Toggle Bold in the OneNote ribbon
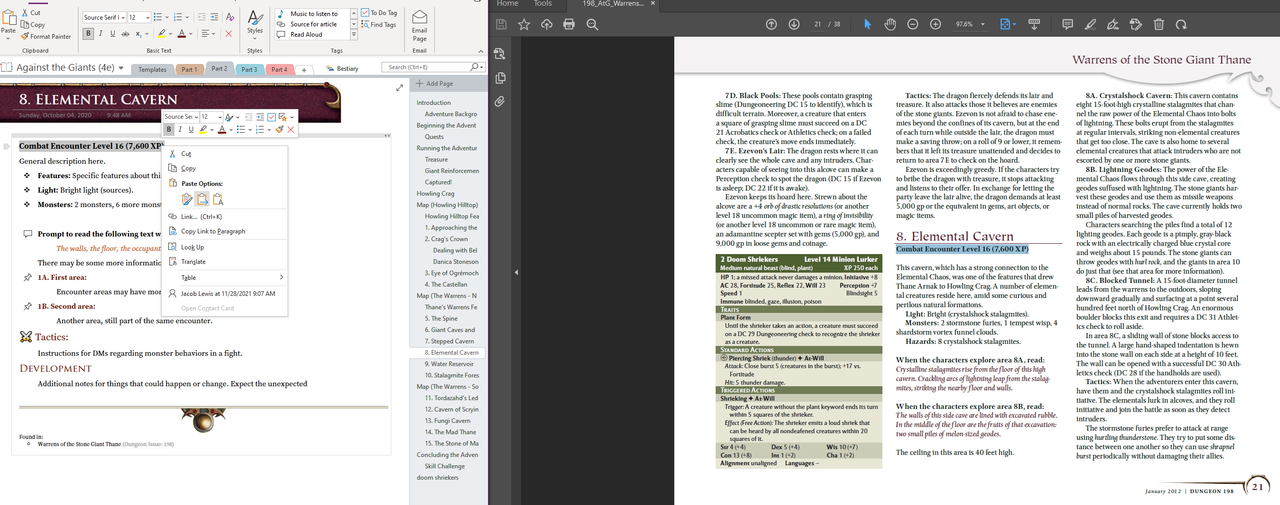Screen dimensions: 1280x505 click(x=88, y=34)
